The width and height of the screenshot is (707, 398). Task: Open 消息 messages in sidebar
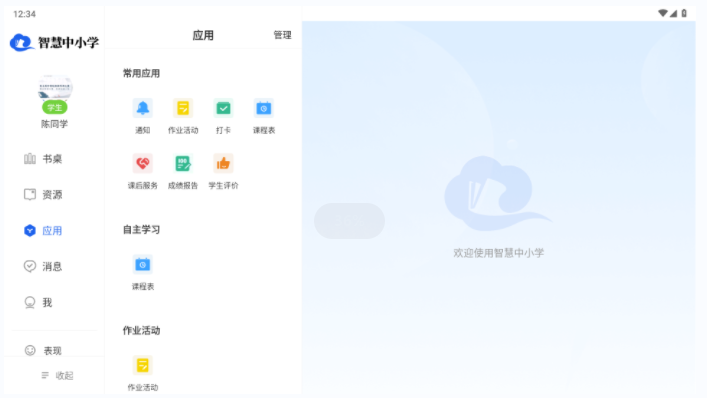(x=43, y=266)
